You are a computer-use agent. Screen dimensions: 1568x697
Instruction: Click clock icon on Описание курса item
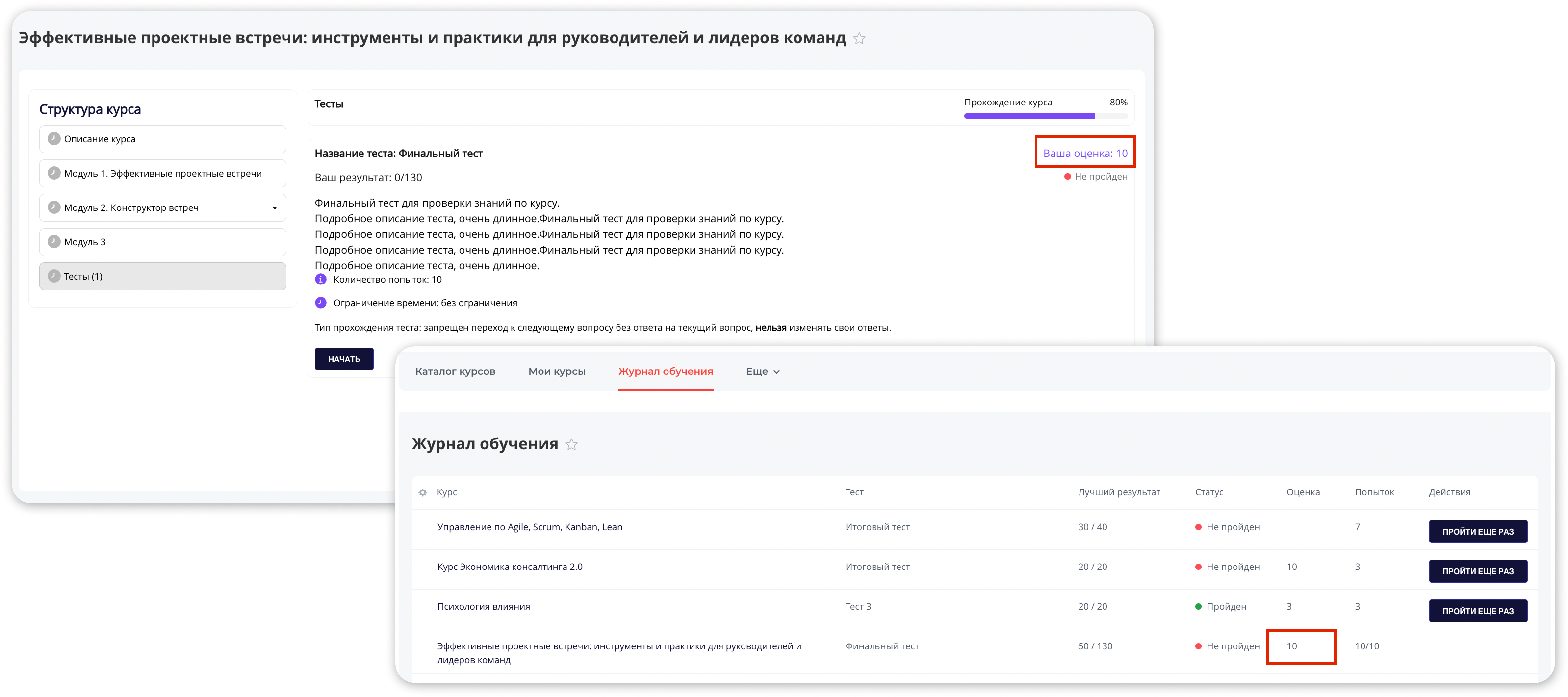[x=54, y=139]
